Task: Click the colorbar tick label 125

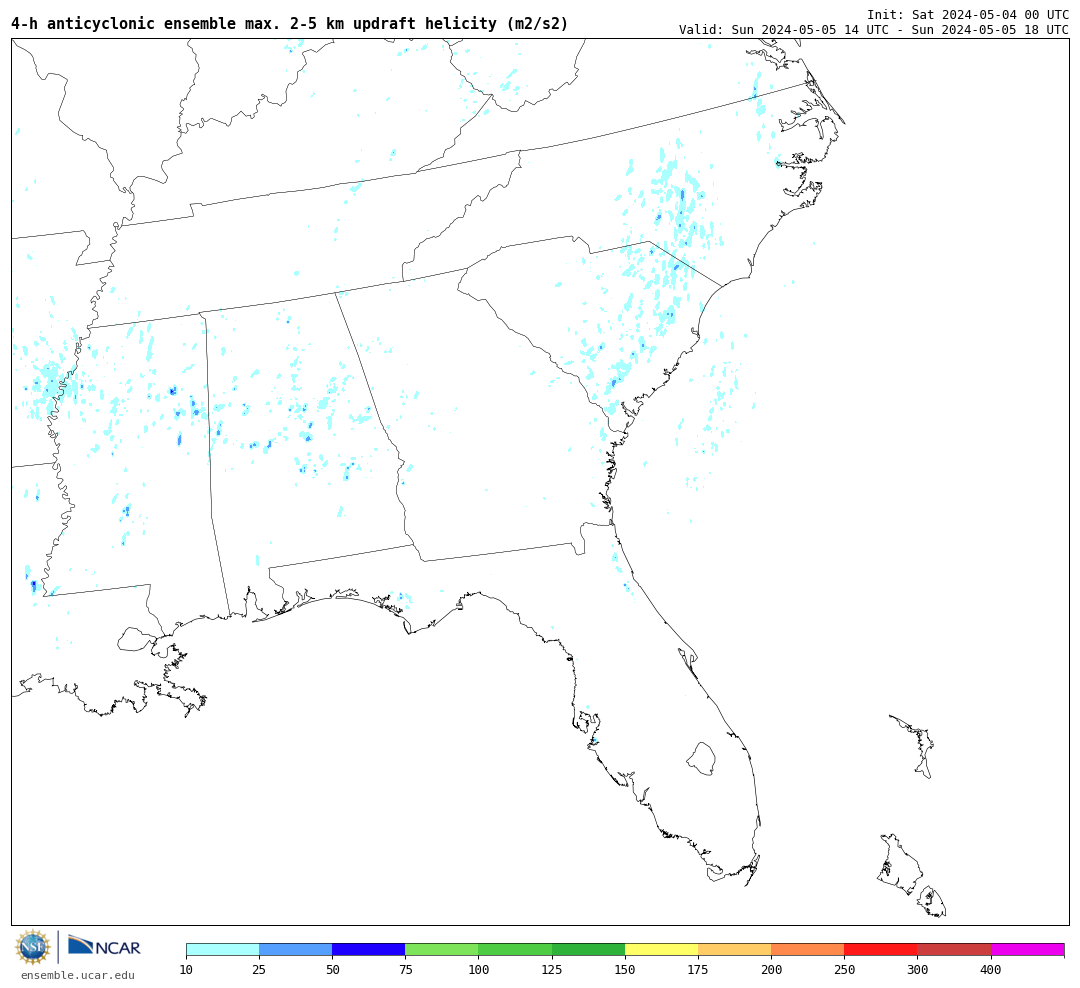Action: (x=552, y=969)
